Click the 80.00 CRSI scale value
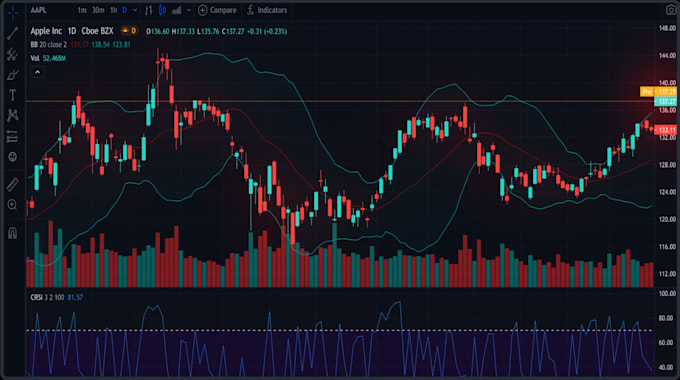The image size is (680, 380). (x=667, y=318)
